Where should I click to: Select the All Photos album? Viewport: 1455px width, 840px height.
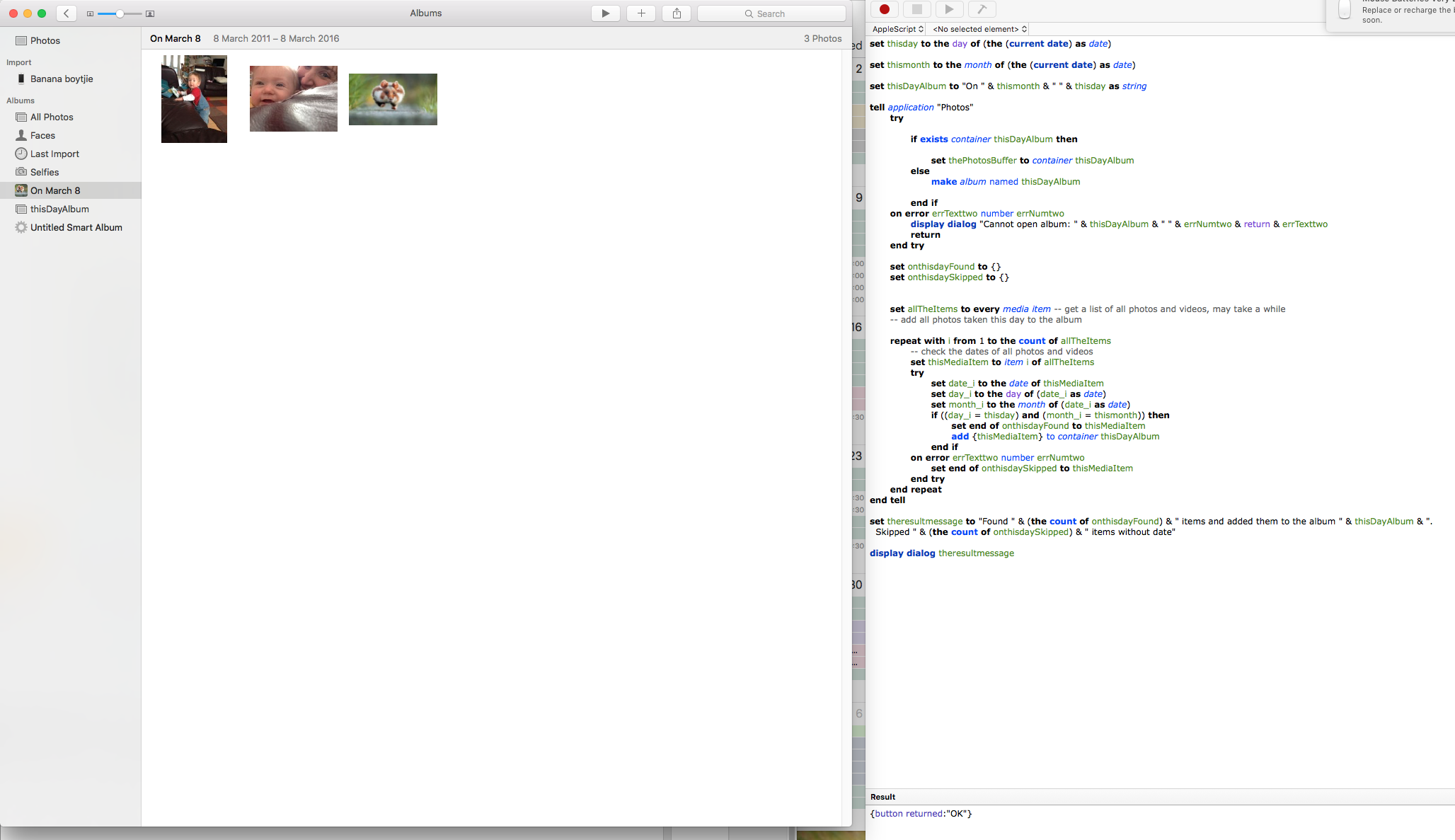52,117
